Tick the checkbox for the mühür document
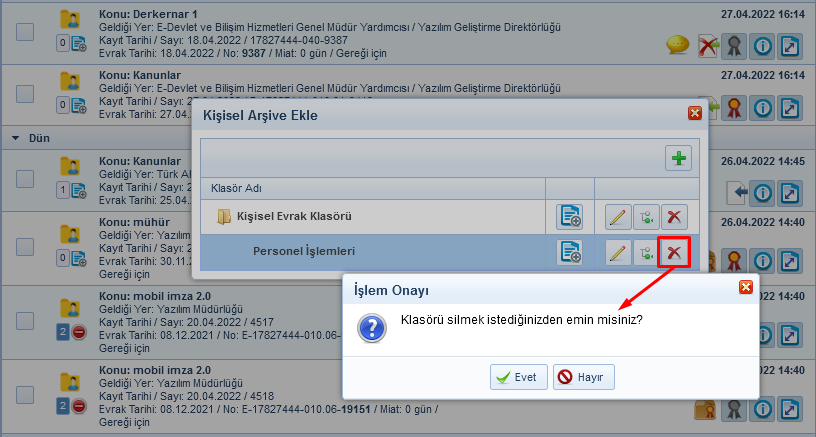The width and height of the screenshot is (816, 437). pos(25,247)
